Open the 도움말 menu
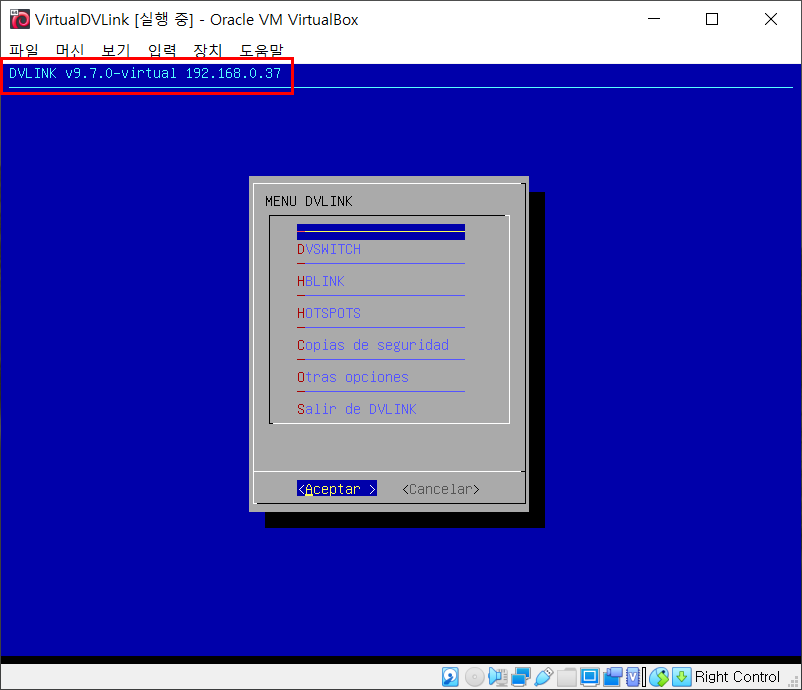 coord(261,50)
